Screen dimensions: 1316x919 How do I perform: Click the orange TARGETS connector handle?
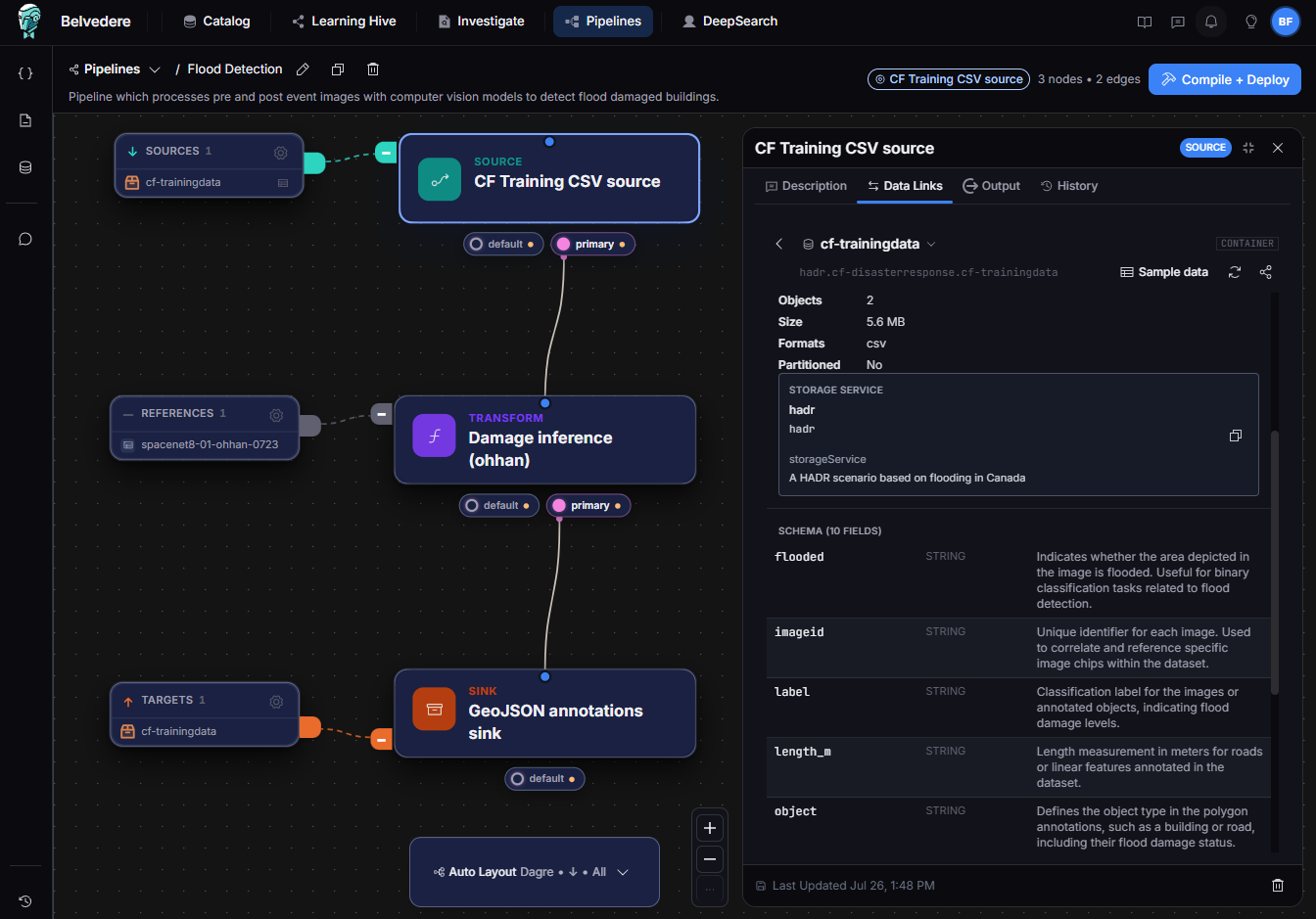[309, 727]
